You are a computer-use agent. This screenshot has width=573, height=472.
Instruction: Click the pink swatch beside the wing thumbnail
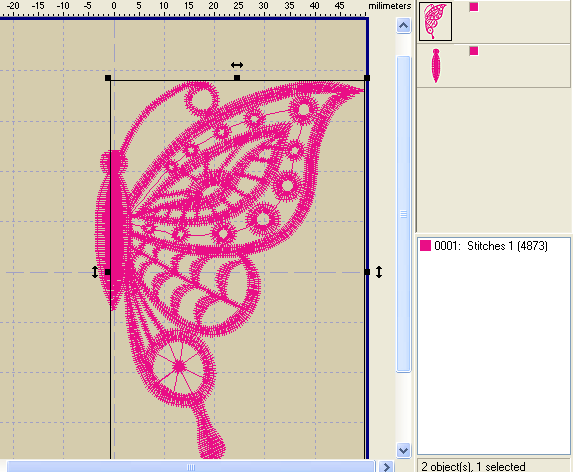pyautogui.click(x=474, y=7)
